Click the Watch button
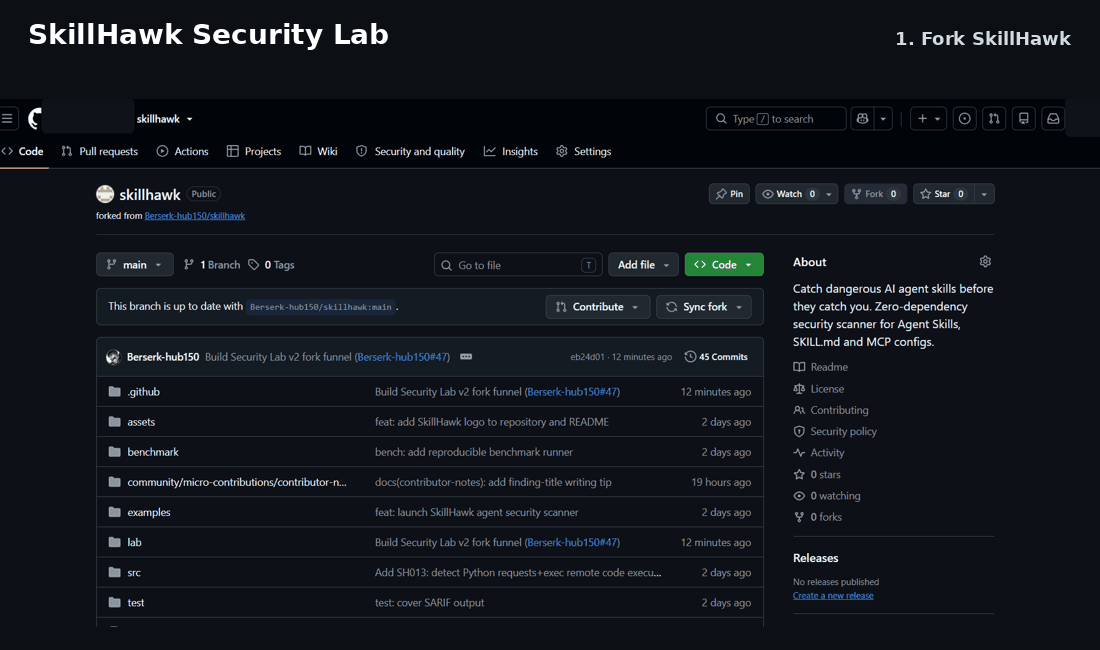The image size is (1100, 650). click(788, 194)
